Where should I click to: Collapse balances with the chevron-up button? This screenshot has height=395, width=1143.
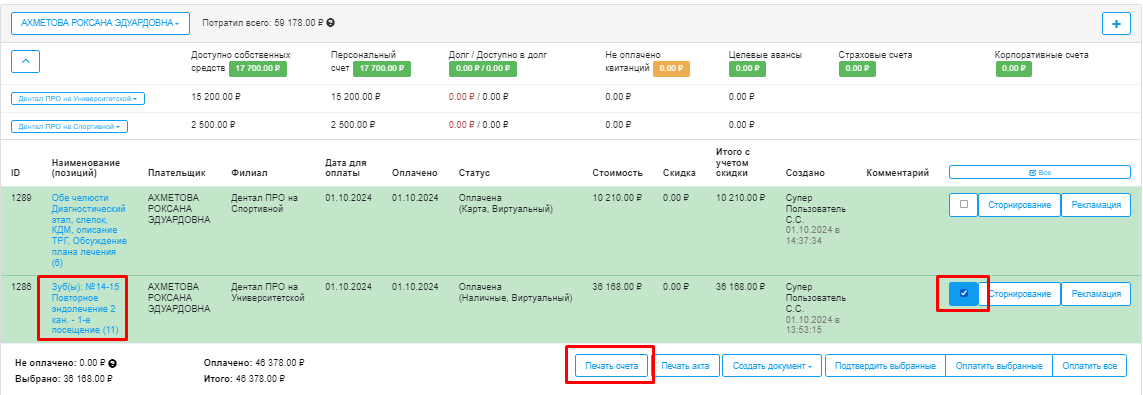click(26, 62)
